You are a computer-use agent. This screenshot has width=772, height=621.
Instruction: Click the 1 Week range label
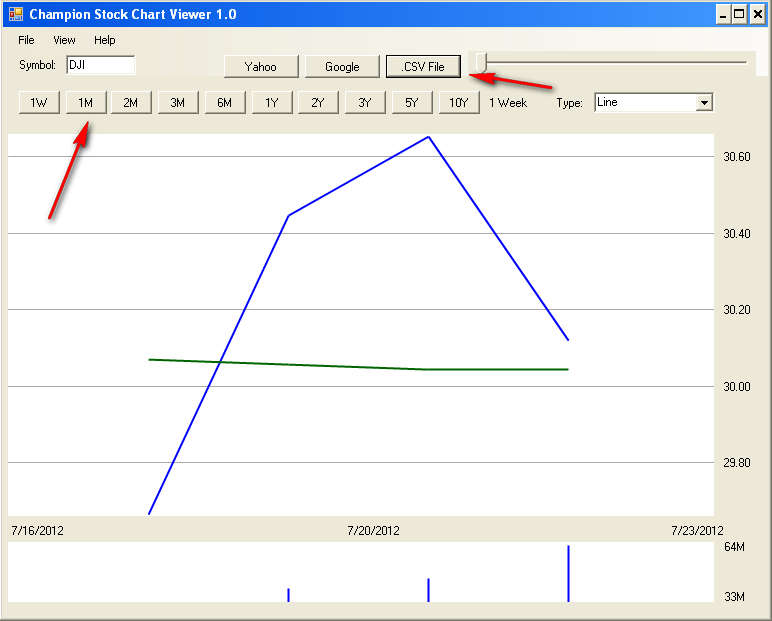508,102
